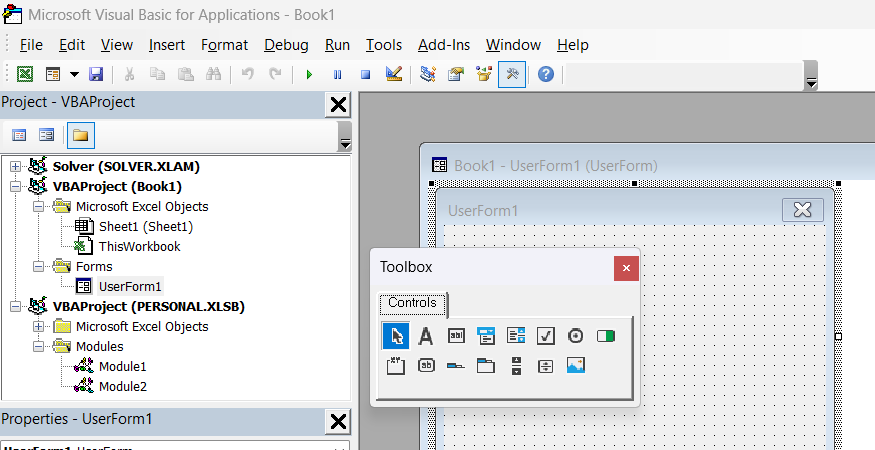Collapse the VBAProject (PERSONAL.XLSB) node
The image size is (875, 450).
(15, 307)
